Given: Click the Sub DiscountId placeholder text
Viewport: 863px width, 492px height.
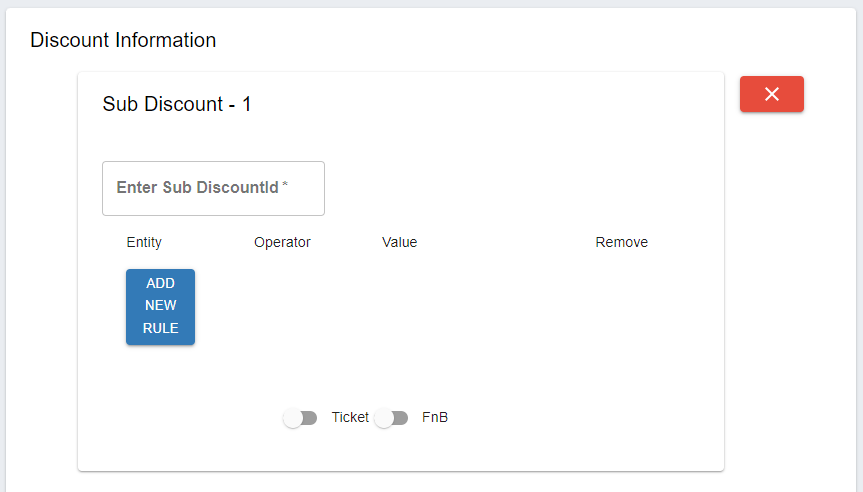Looking at the screenshot, I should tap(197, 188).
